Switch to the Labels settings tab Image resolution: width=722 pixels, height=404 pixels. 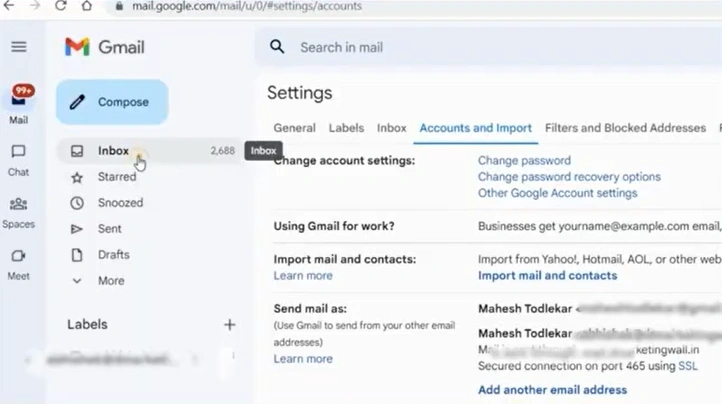click(346, 128)
